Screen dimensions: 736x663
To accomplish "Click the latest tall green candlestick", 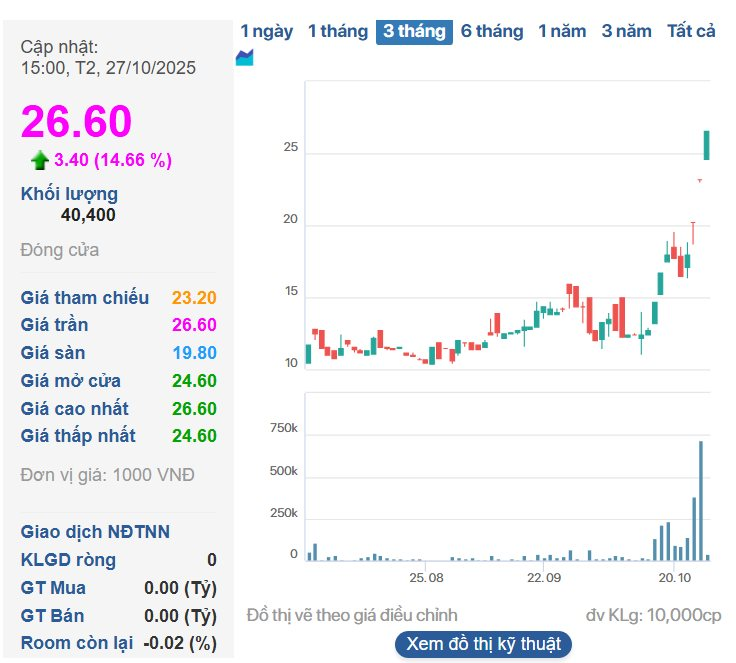I will 706,145.
